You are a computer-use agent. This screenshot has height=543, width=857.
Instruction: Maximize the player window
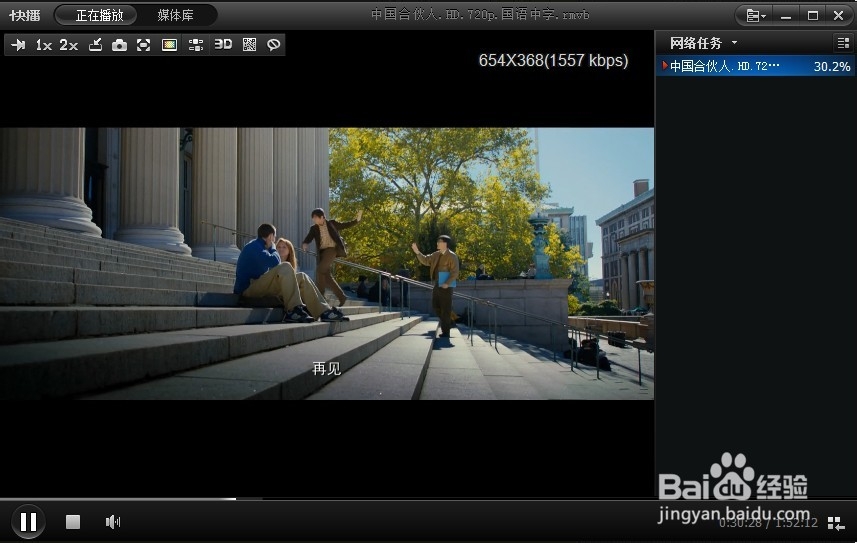pyautogui.click(x=813, y=16)
